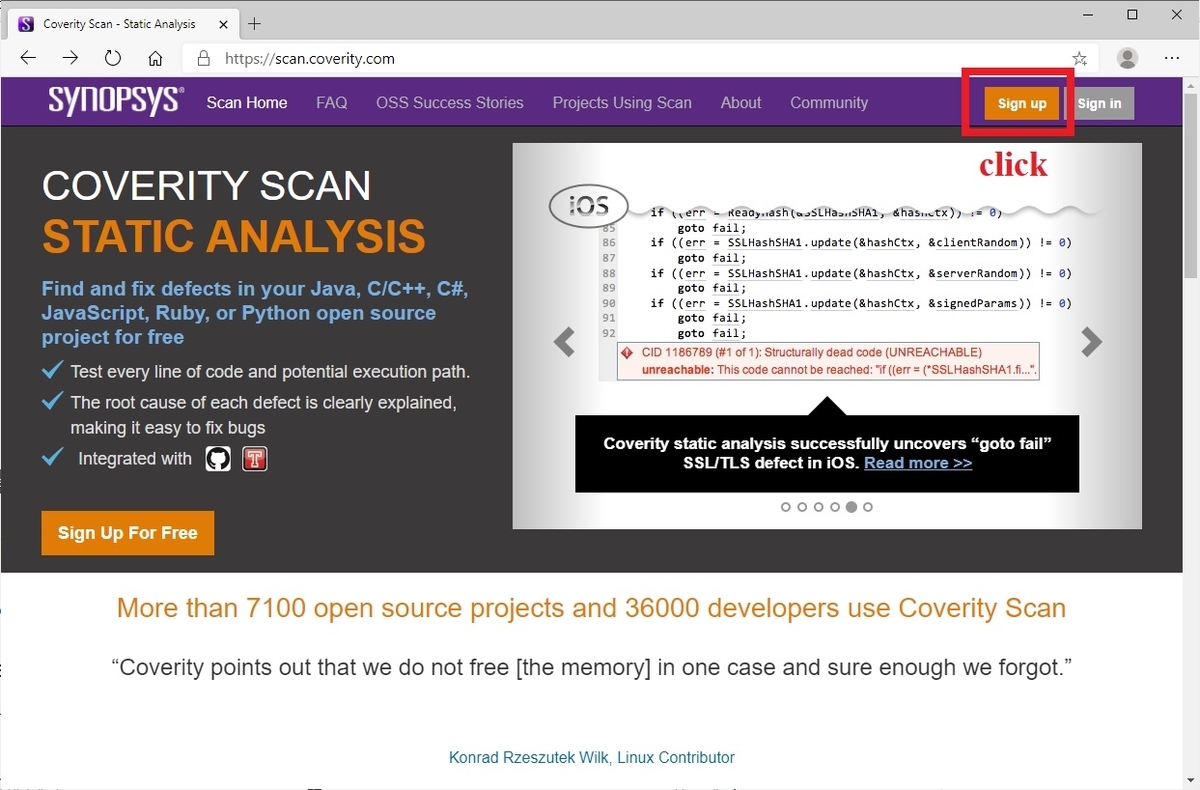Open OSS Success Stories page
This screenshot has height=790, width=1200.
point(450,103)
